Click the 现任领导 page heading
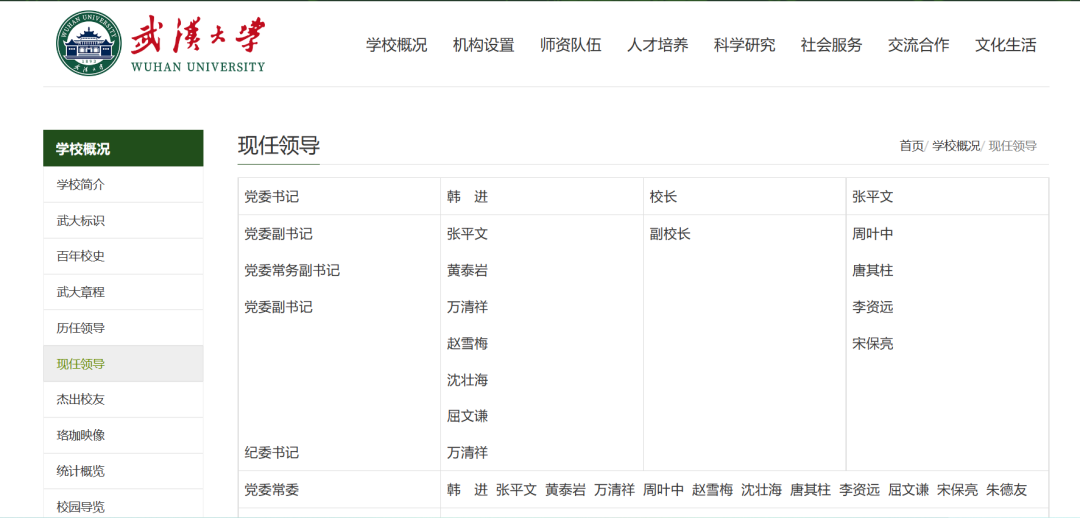Viewport: 1080px width, 518px height. click(x=279, y=146)
